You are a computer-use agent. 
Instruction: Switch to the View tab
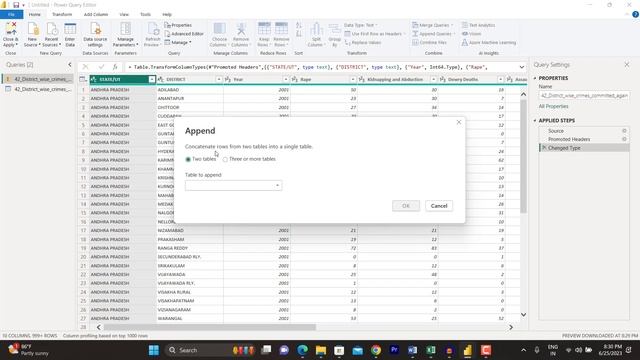click(x=124, y=14)
